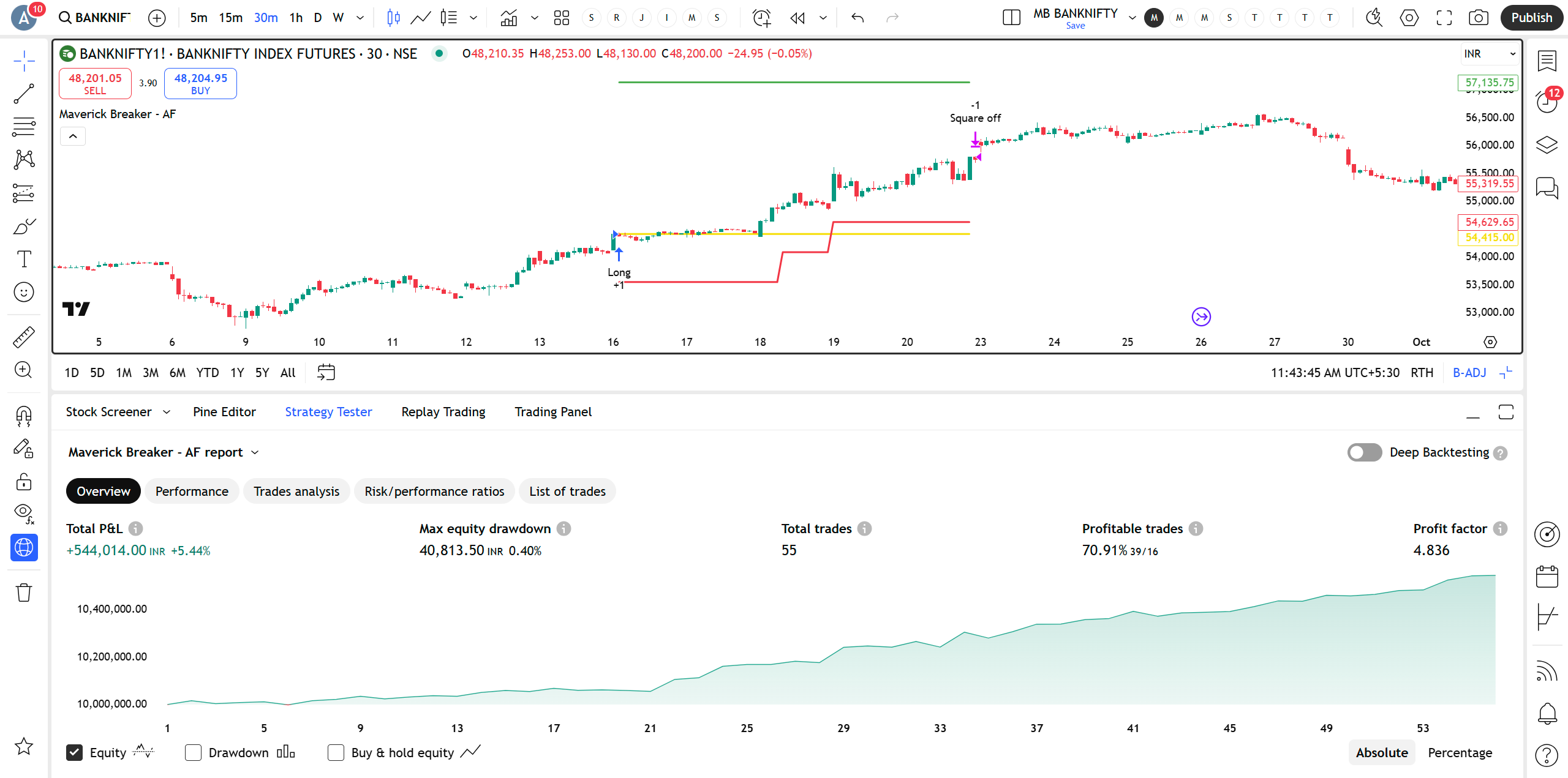Expand the chart style dropdown arrow

pos(473,18)
